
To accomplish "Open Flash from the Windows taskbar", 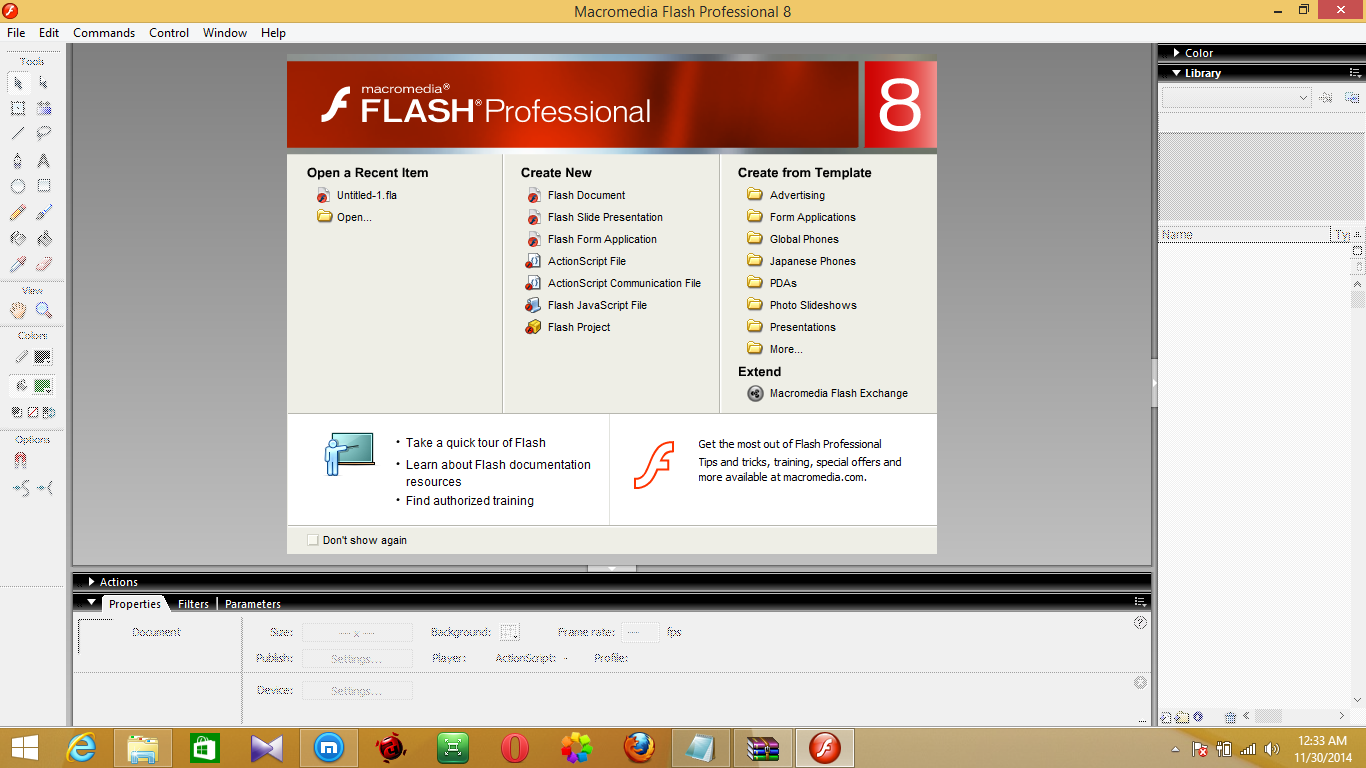I will point(824,747).
